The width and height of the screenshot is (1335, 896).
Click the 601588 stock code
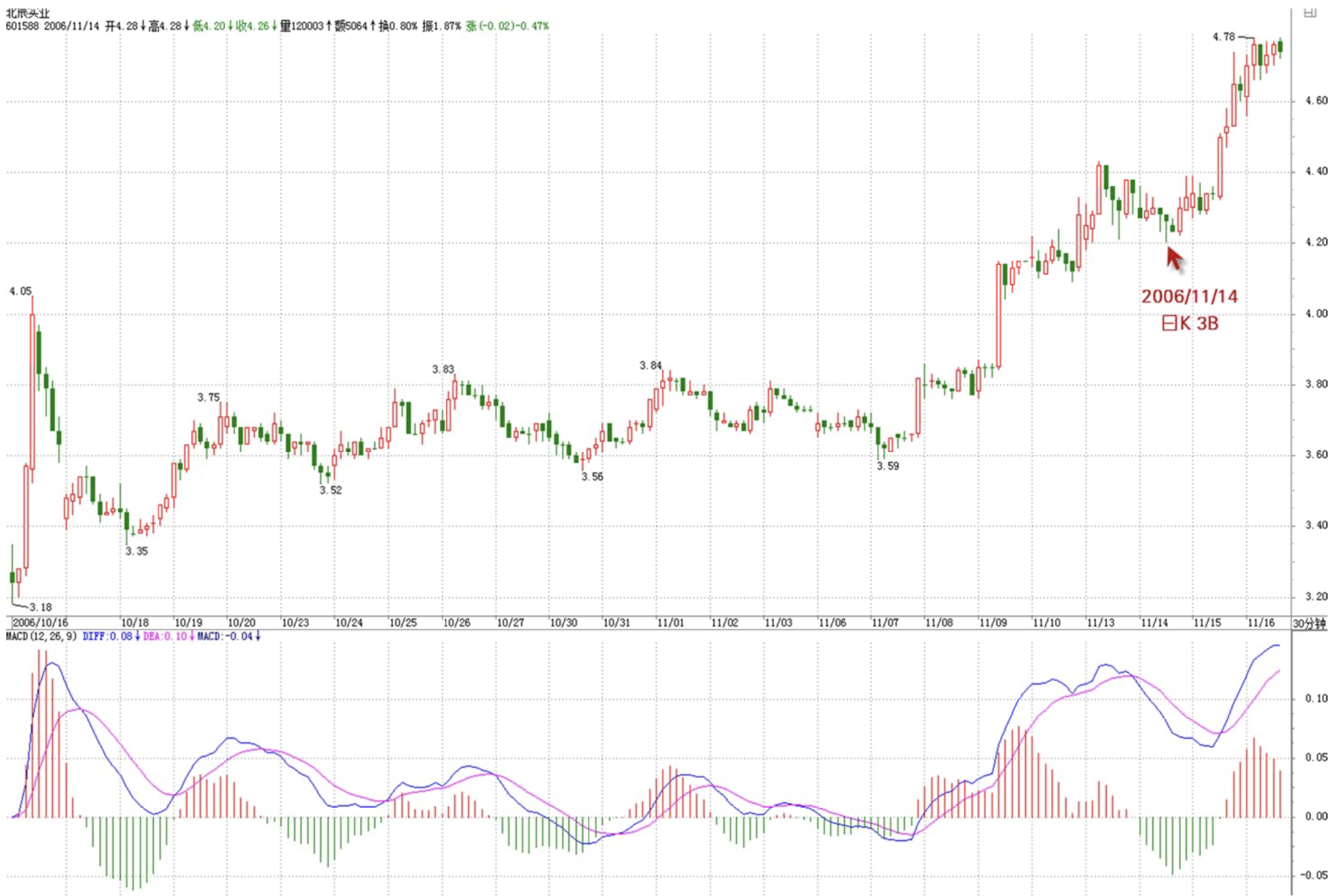[x=22, y=26]
